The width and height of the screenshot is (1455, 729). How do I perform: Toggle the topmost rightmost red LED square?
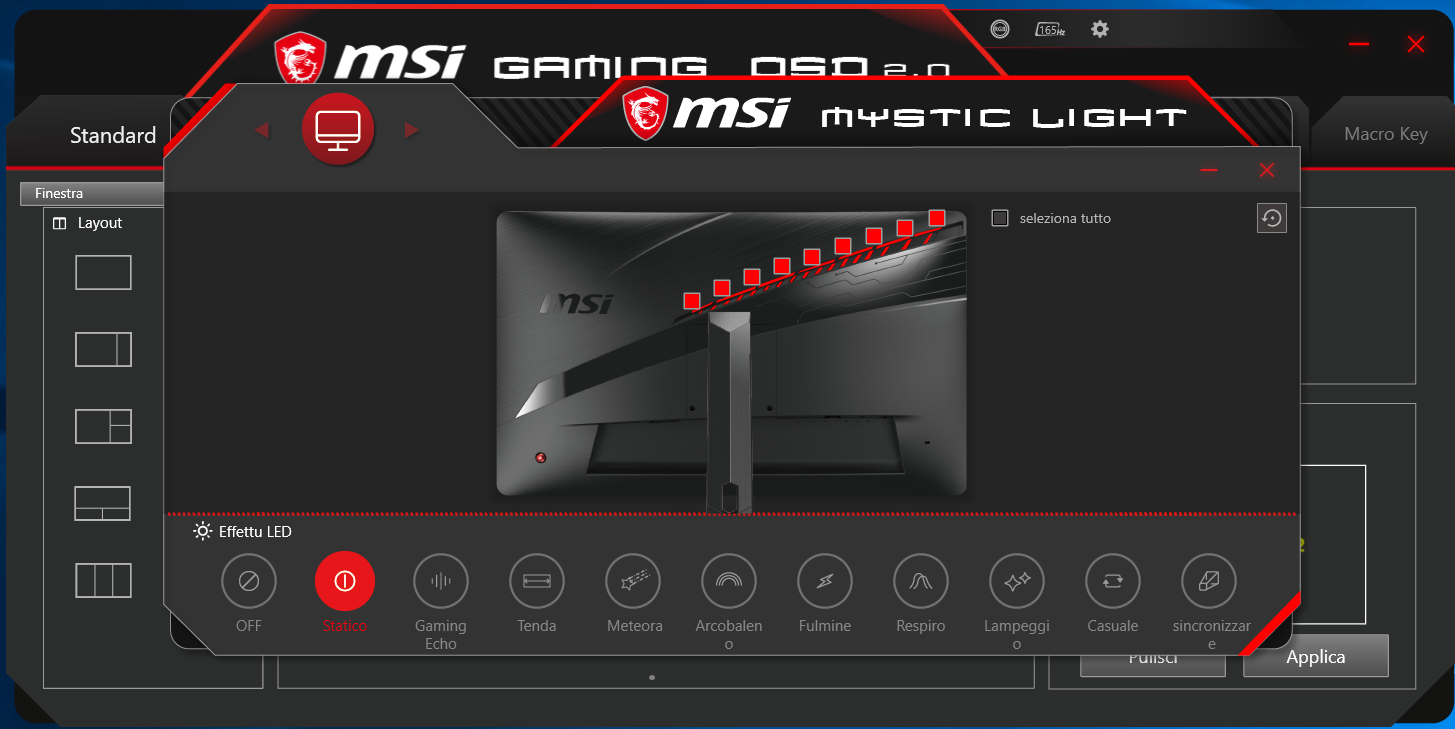tap(937, 217)
